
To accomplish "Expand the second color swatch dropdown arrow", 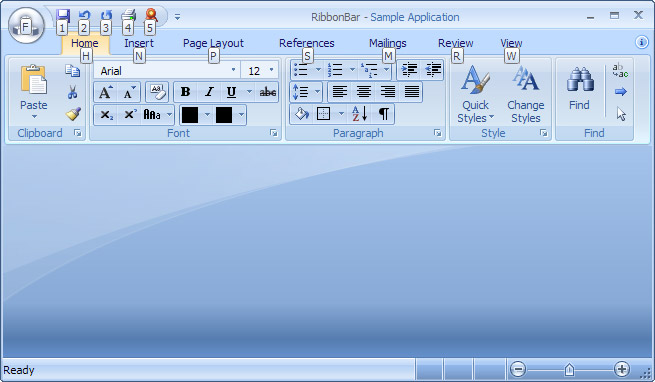I will click(x=241, y=115).
